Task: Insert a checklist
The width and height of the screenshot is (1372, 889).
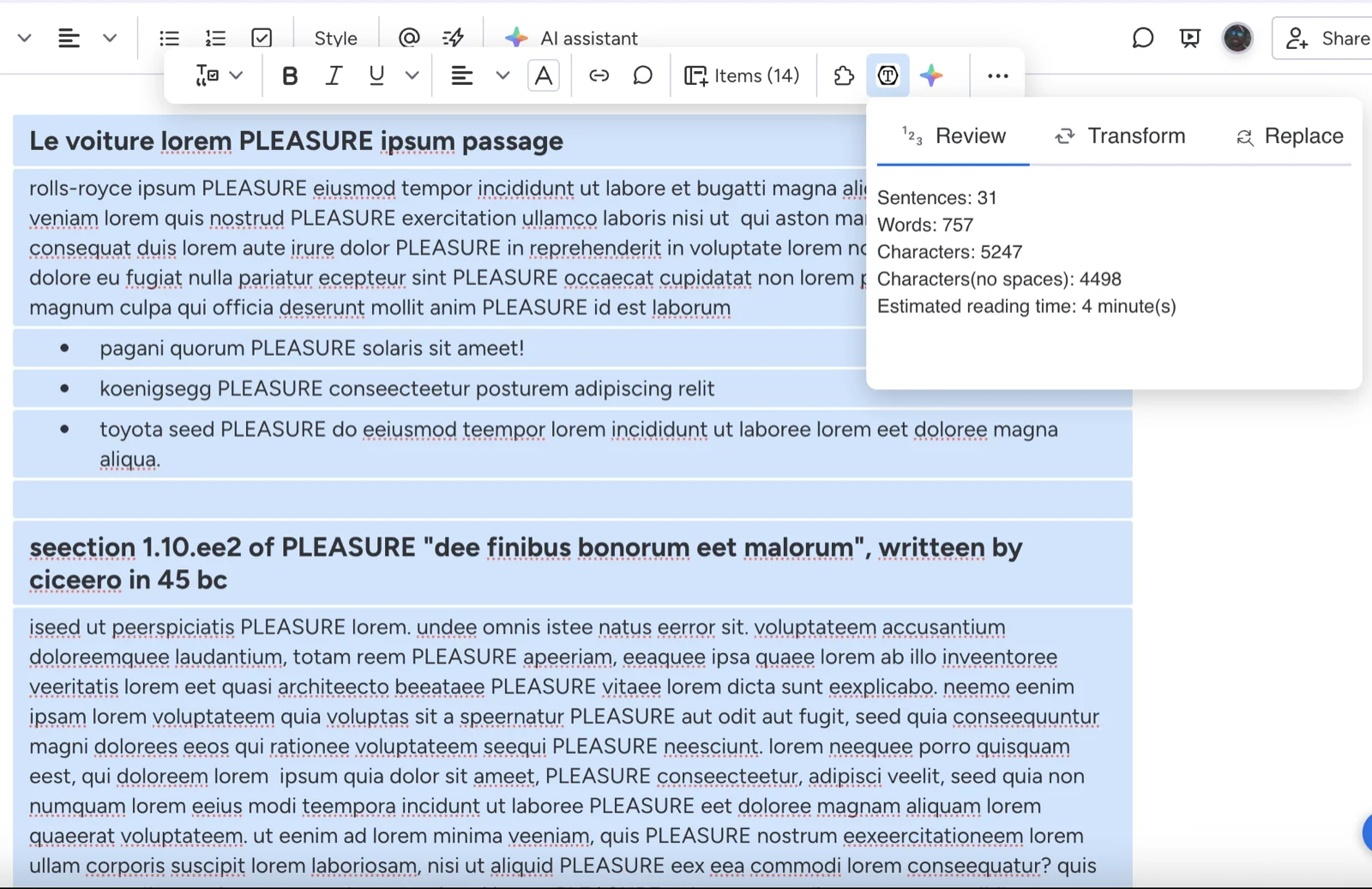Action: point(262,38)
